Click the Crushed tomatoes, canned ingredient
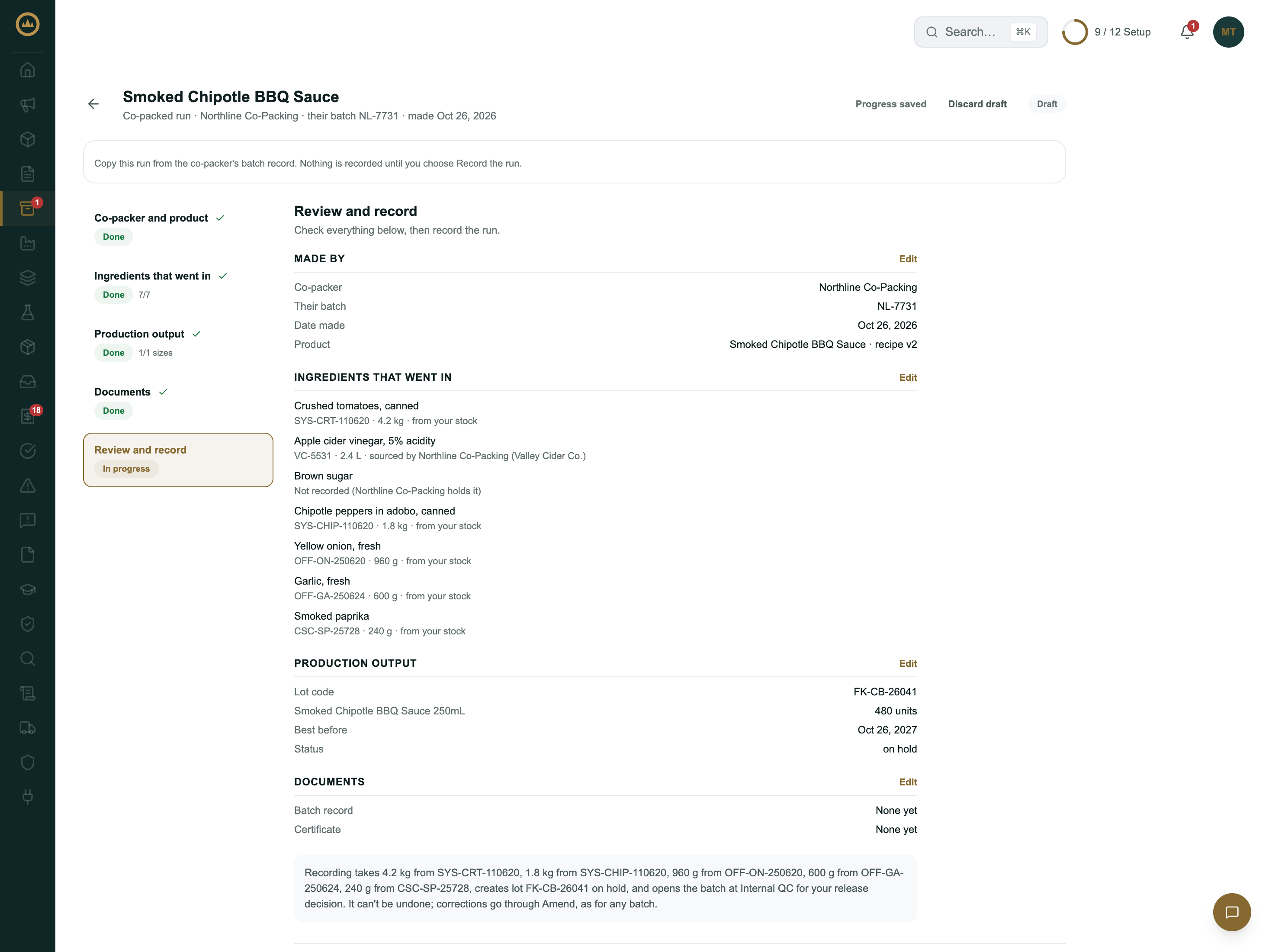Image resolution: width=1272 pixels, height=952 pixels. [605, 413]
